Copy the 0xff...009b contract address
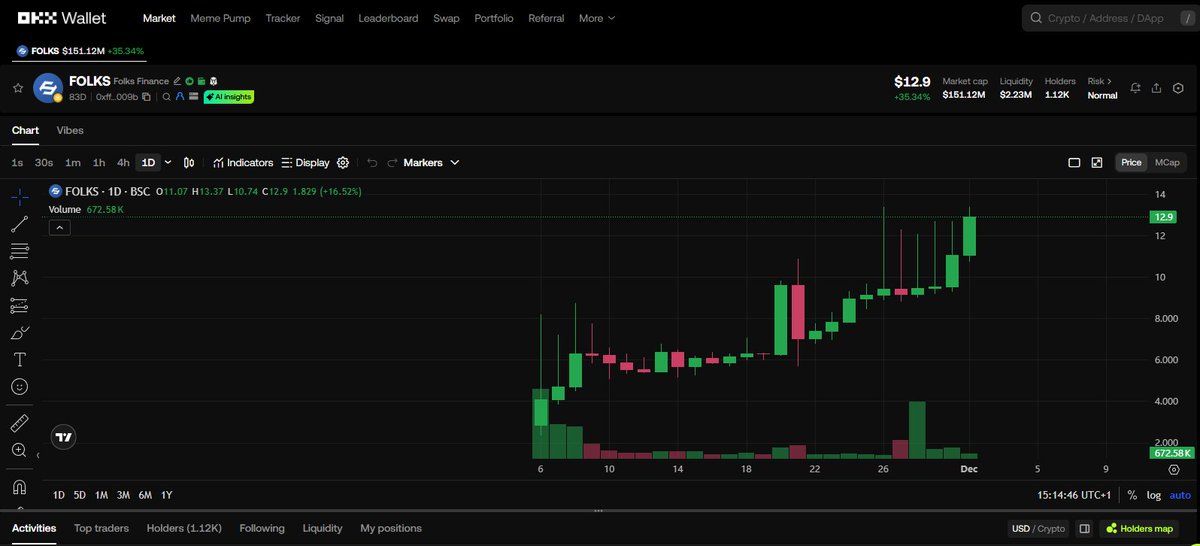The width and height of the screenshot is (1200, 546). (x=146, y=97)
